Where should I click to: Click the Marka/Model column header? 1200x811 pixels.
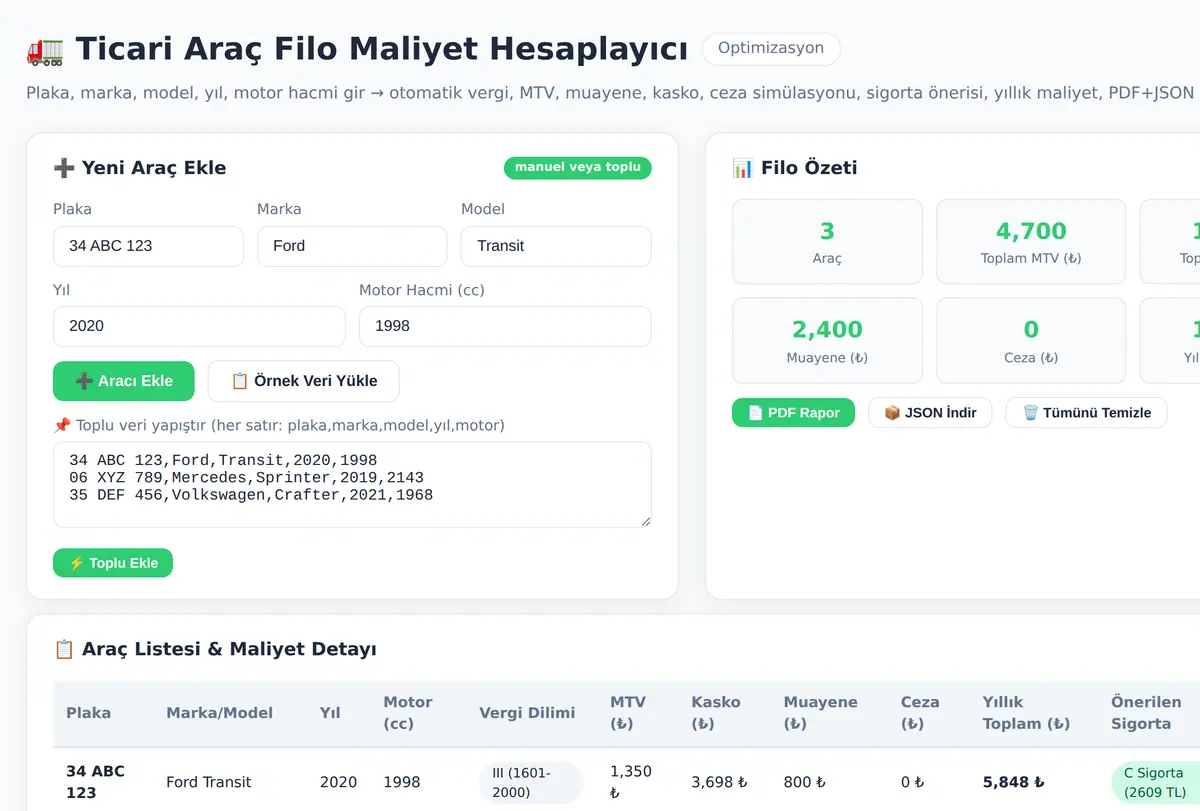(219, 713)
